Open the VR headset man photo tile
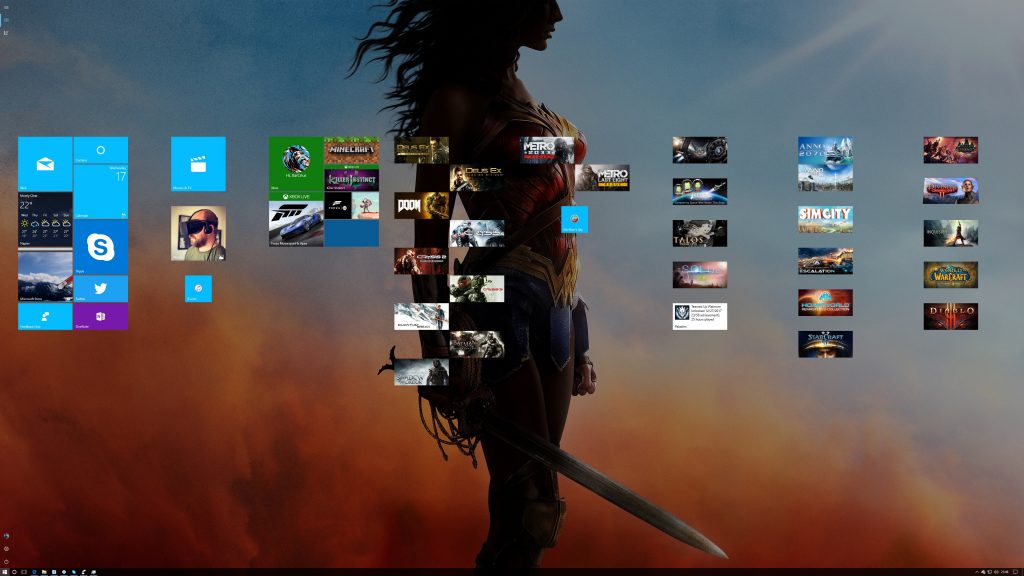 click(x=199, y=233)
